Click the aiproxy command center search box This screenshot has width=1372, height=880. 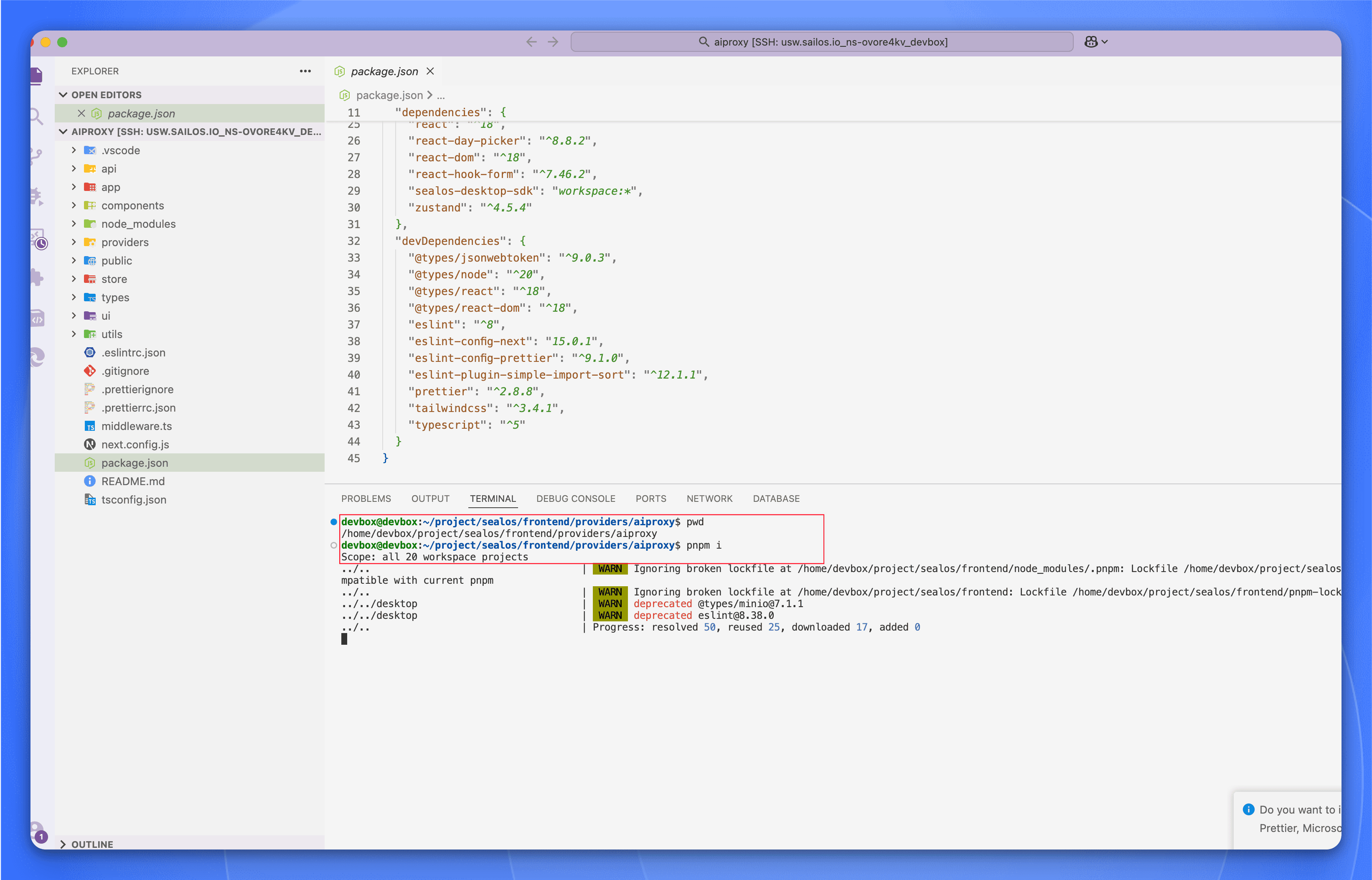pos(821,42)
